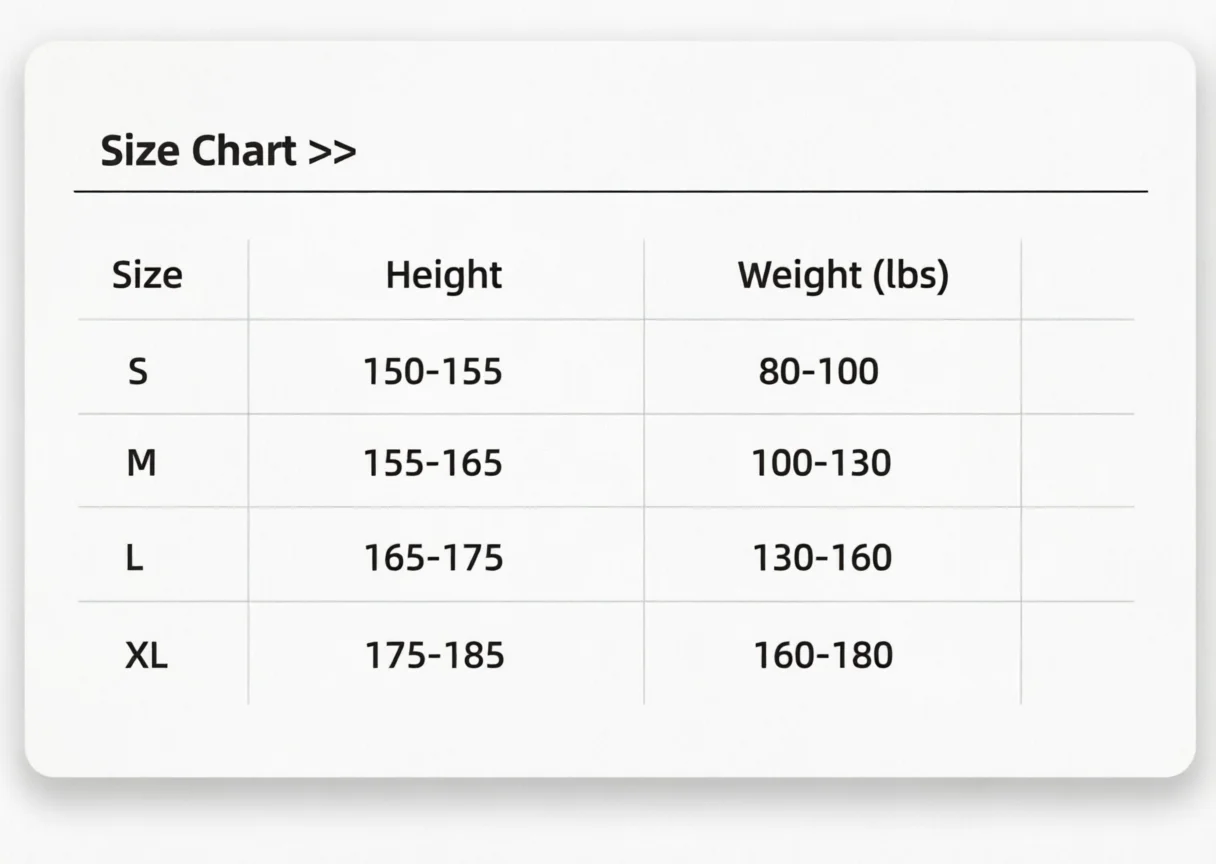1216x864 pixels.
Task: Click the empty cell beside 160-180
Action: click(1077, 653)
